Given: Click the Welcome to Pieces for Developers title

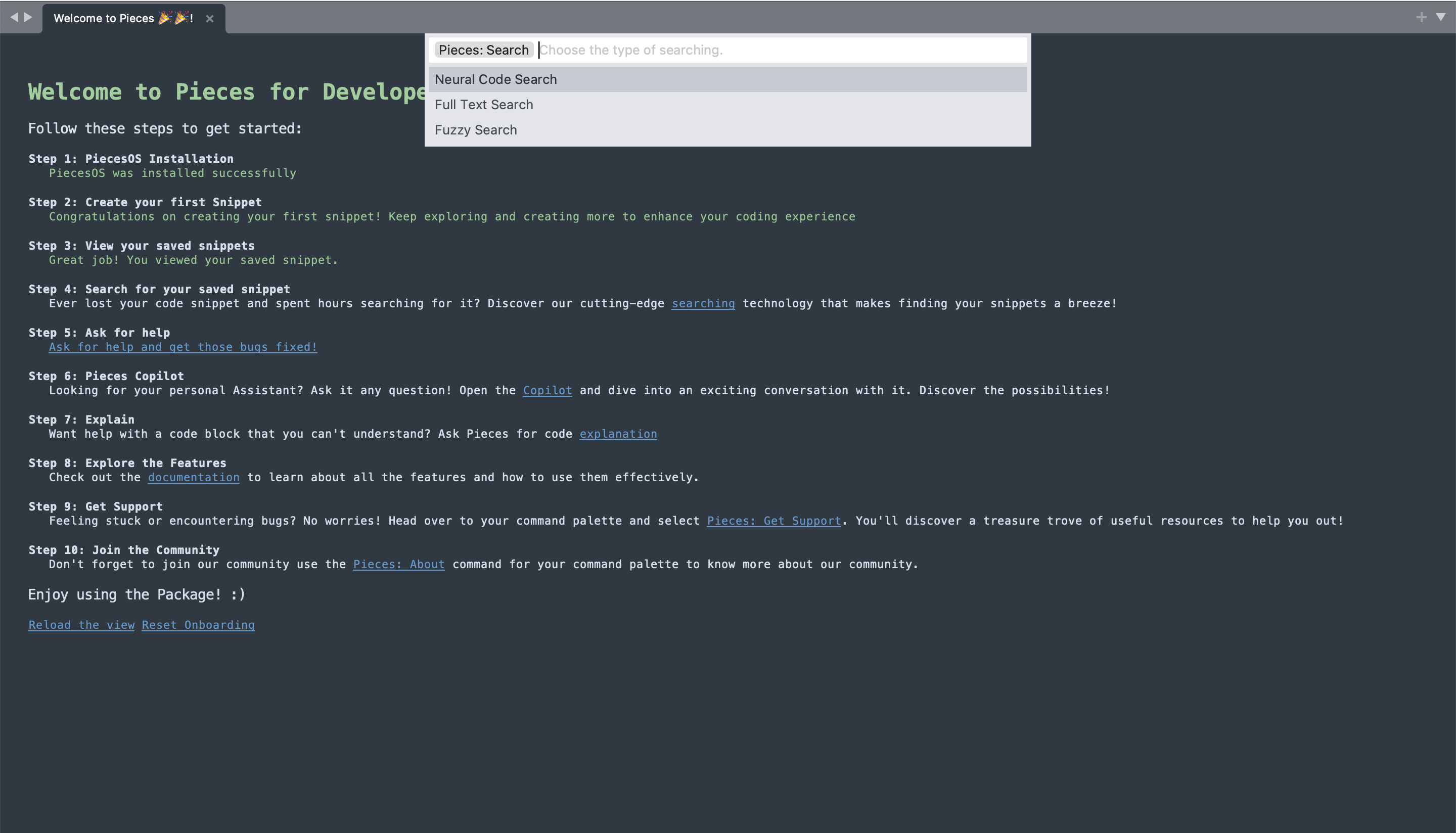Looking at the screenshot, I should 226,91.
